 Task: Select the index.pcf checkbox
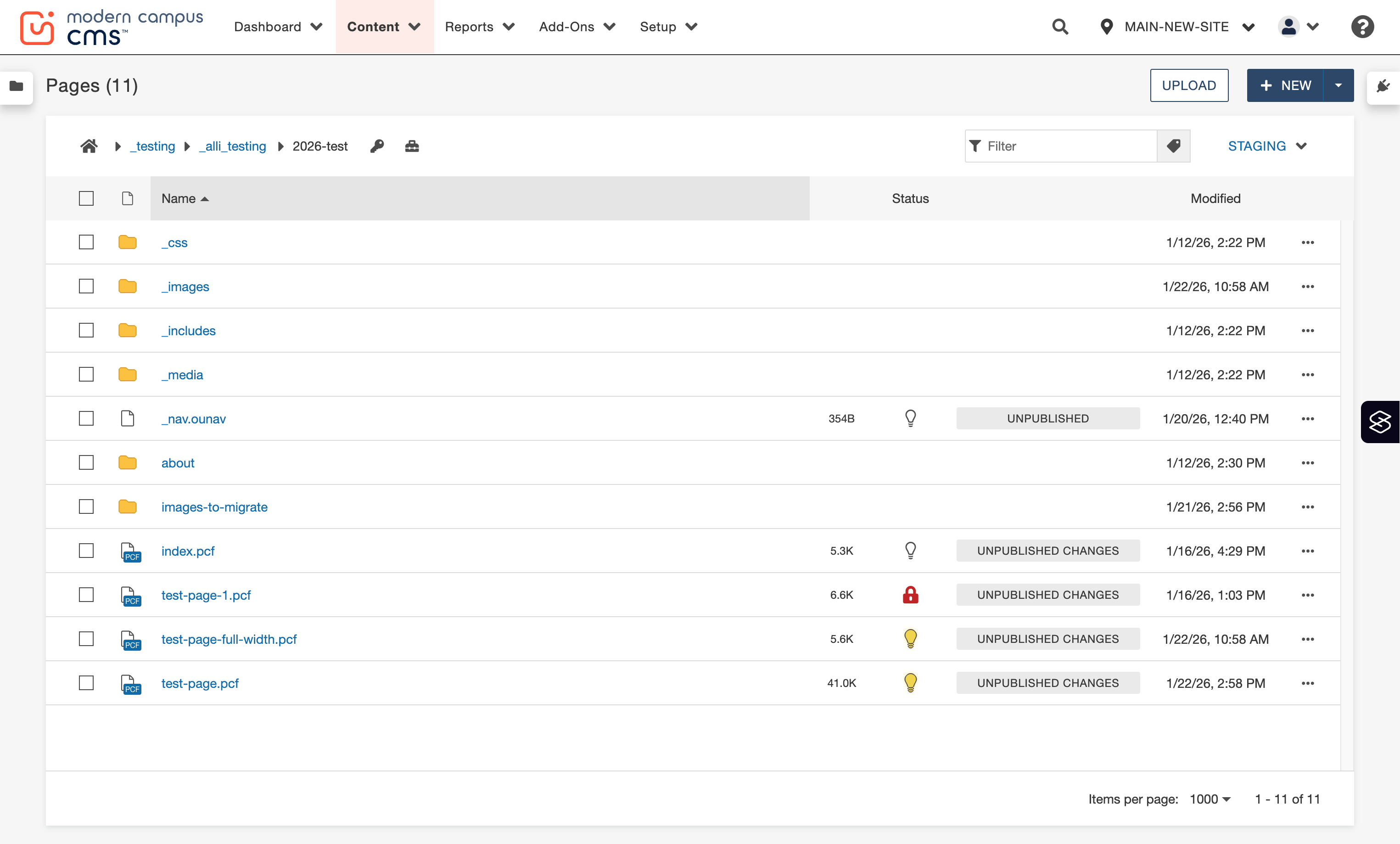click(86, 551)
